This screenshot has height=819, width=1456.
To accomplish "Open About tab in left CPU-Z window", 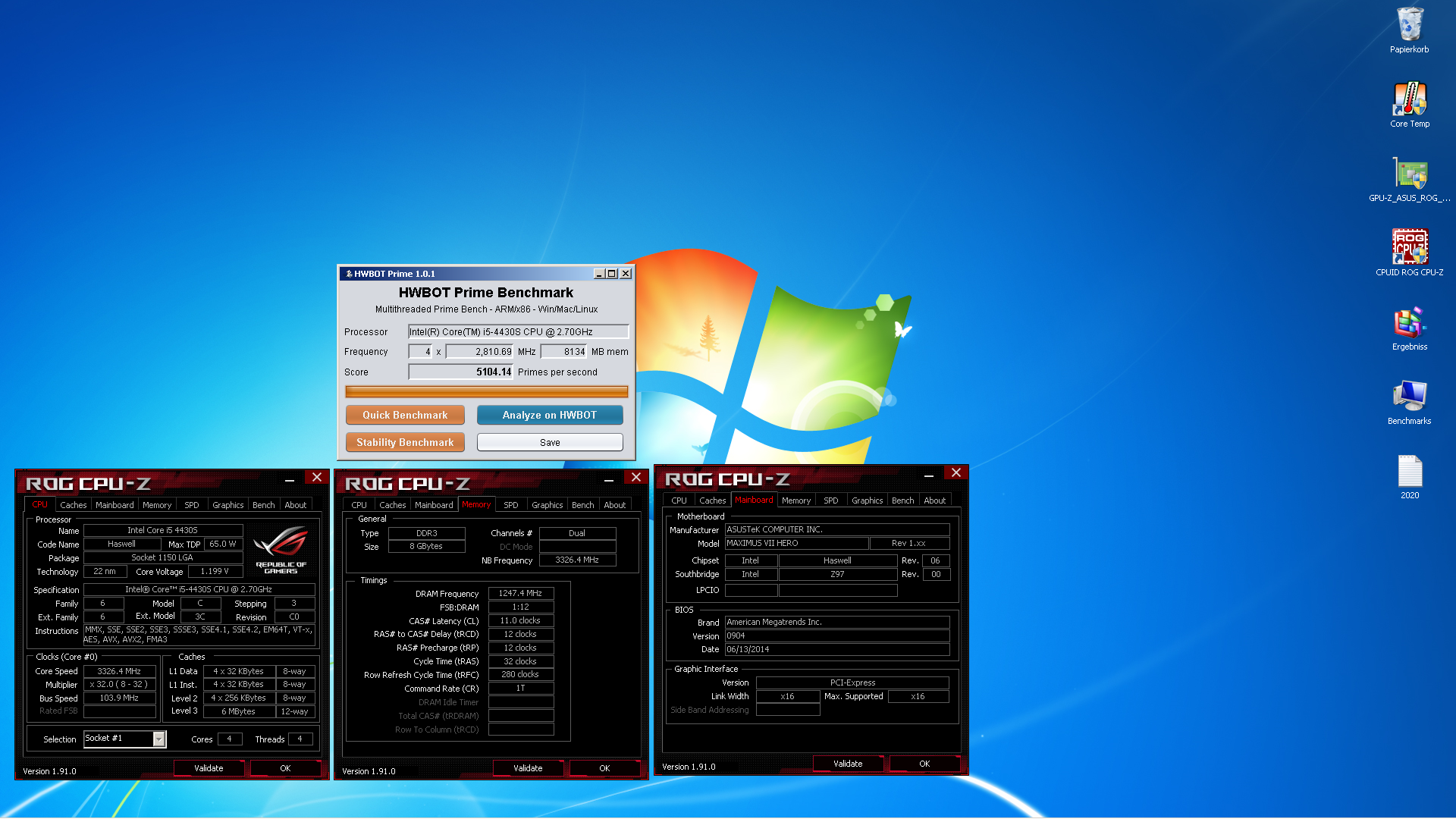I will [x=296, y=505].
